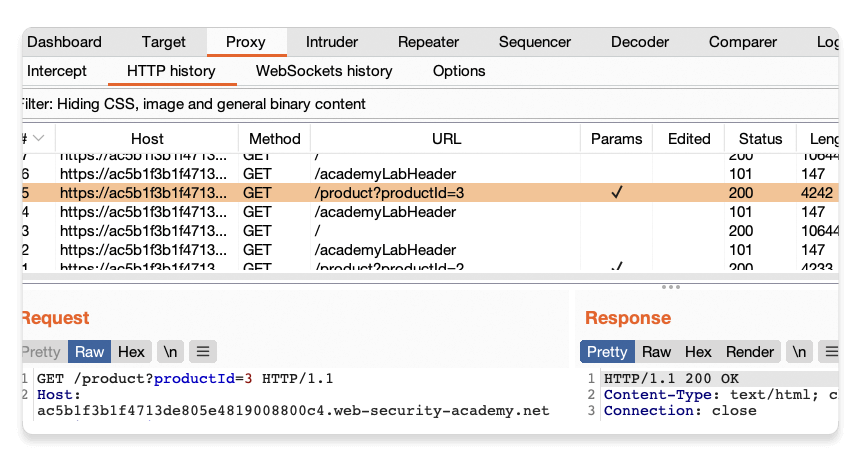Image resolution: width=860 pixels, height=473 pixels.
Task: Switch Request view to Hex
Action: pos(131,351)
